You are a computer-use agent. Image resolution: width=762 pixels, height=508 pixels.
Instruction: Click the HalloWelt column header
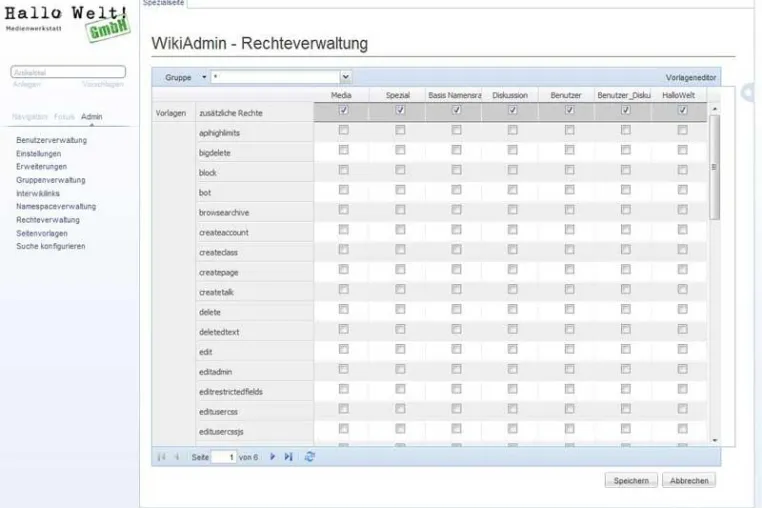(678, 95)
